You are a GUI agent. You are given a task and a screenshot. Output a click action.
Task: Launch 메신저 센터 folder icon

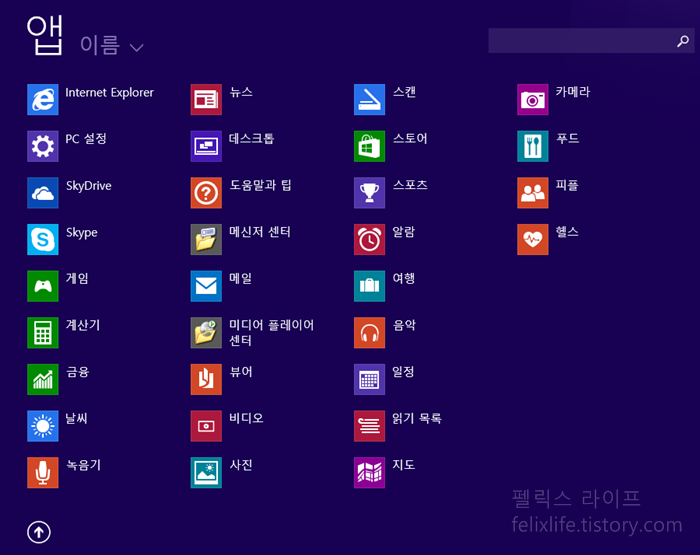(206, 239)
